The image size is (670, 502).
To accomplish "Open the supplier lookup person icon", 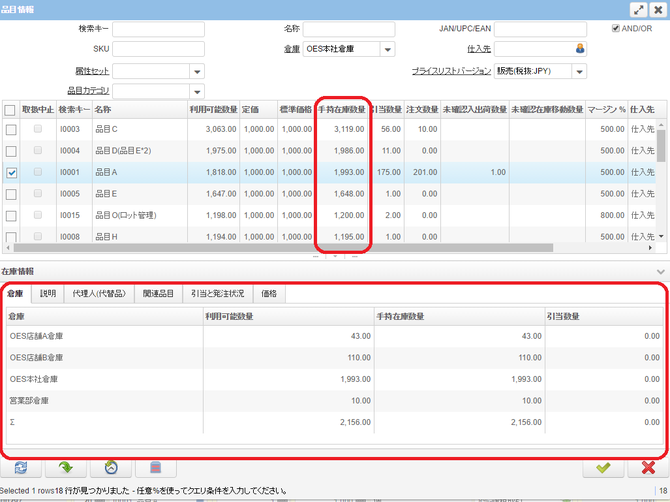I will coord(580,49).
